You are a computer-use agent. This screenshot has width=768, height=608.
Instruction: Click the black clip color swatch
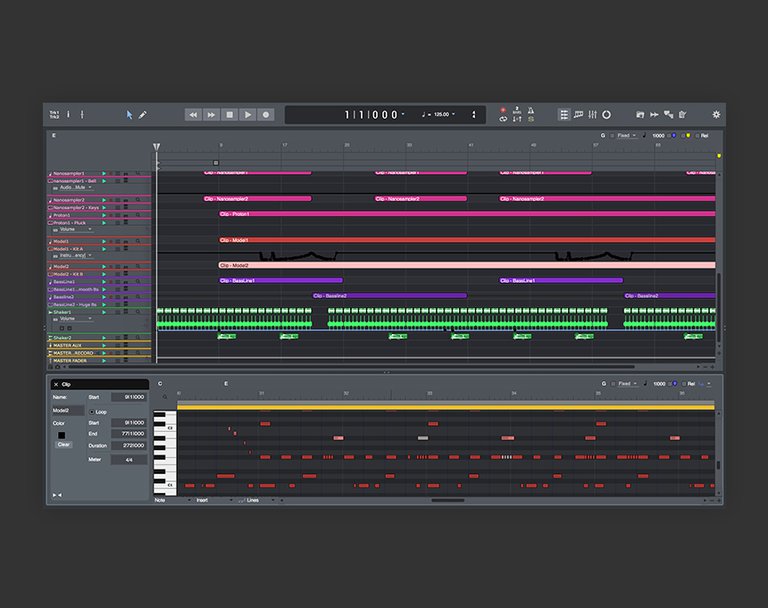(62, 435)
